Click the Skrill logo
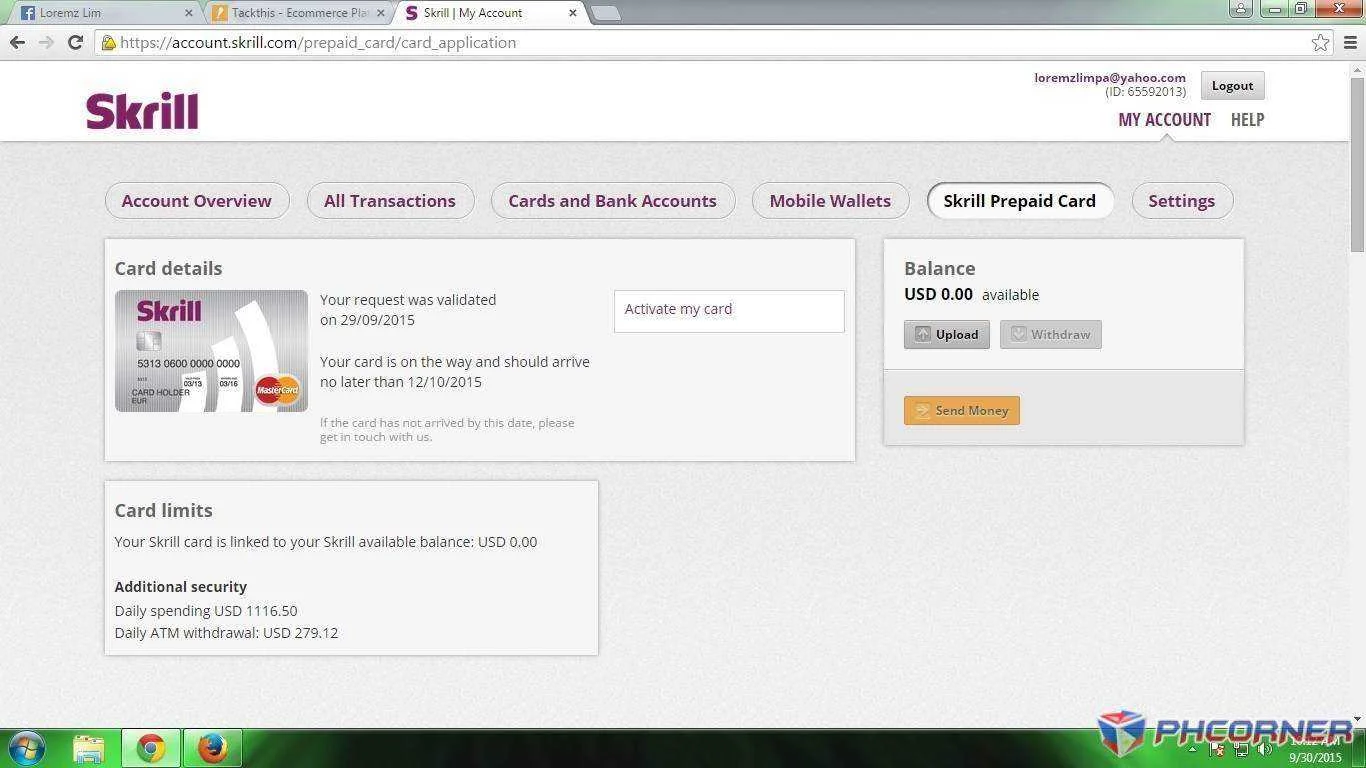Screen dimensions: 1366x768 point(142,111)
